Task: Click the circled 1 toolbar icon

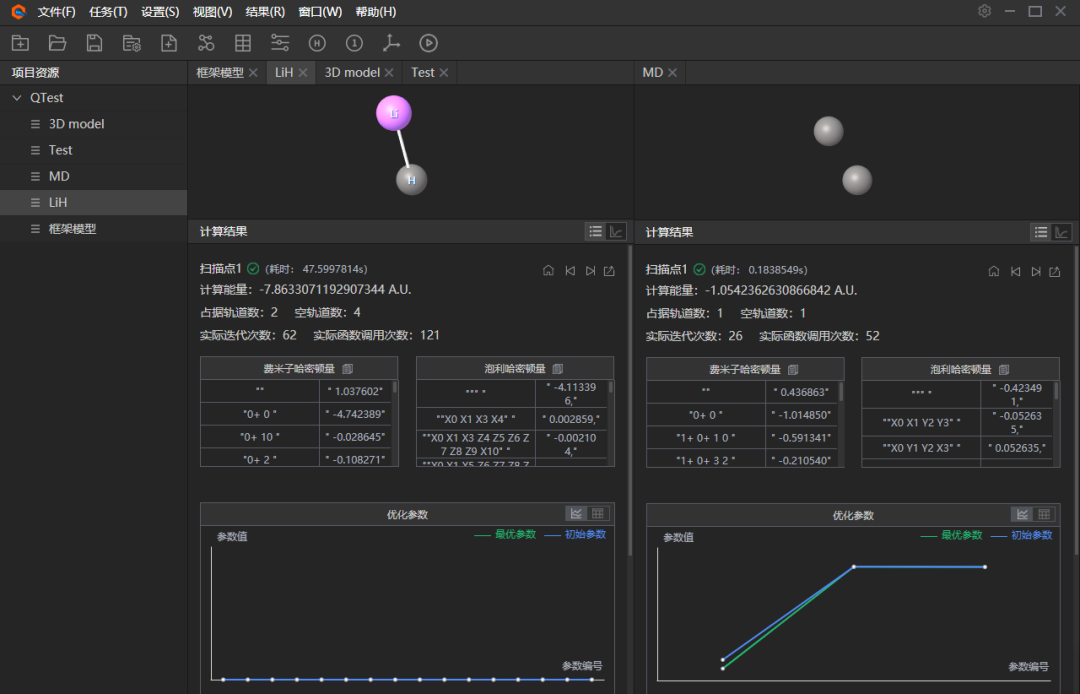Action: tap(354, 43)
